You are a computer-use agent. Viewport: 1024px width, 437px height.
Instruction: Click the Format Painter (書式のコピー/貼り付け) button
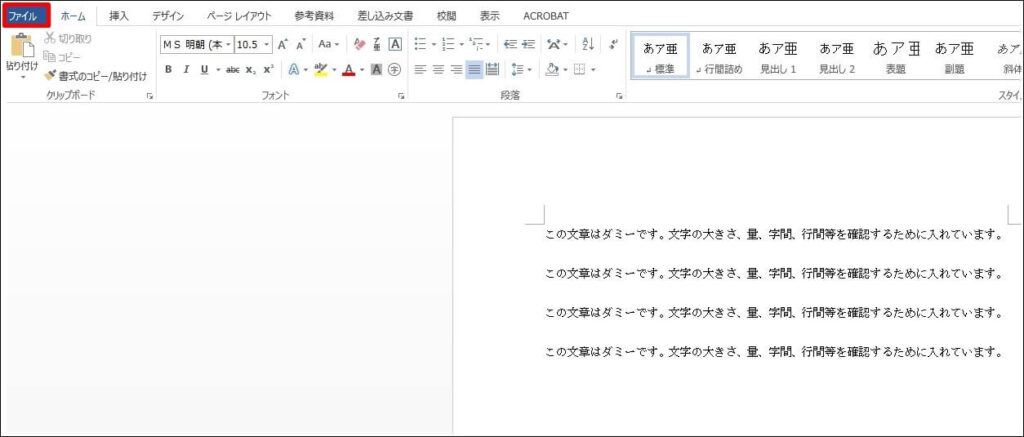[95, 75]
